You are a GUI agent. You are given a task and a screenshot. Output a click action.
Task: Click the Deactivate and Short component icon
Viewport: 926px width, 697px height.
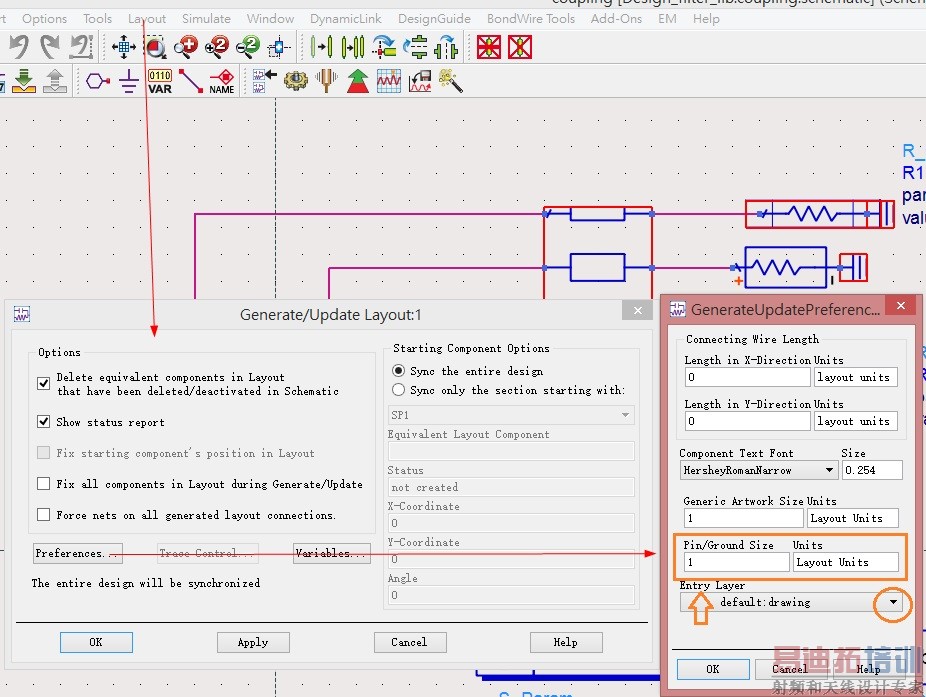520,47
